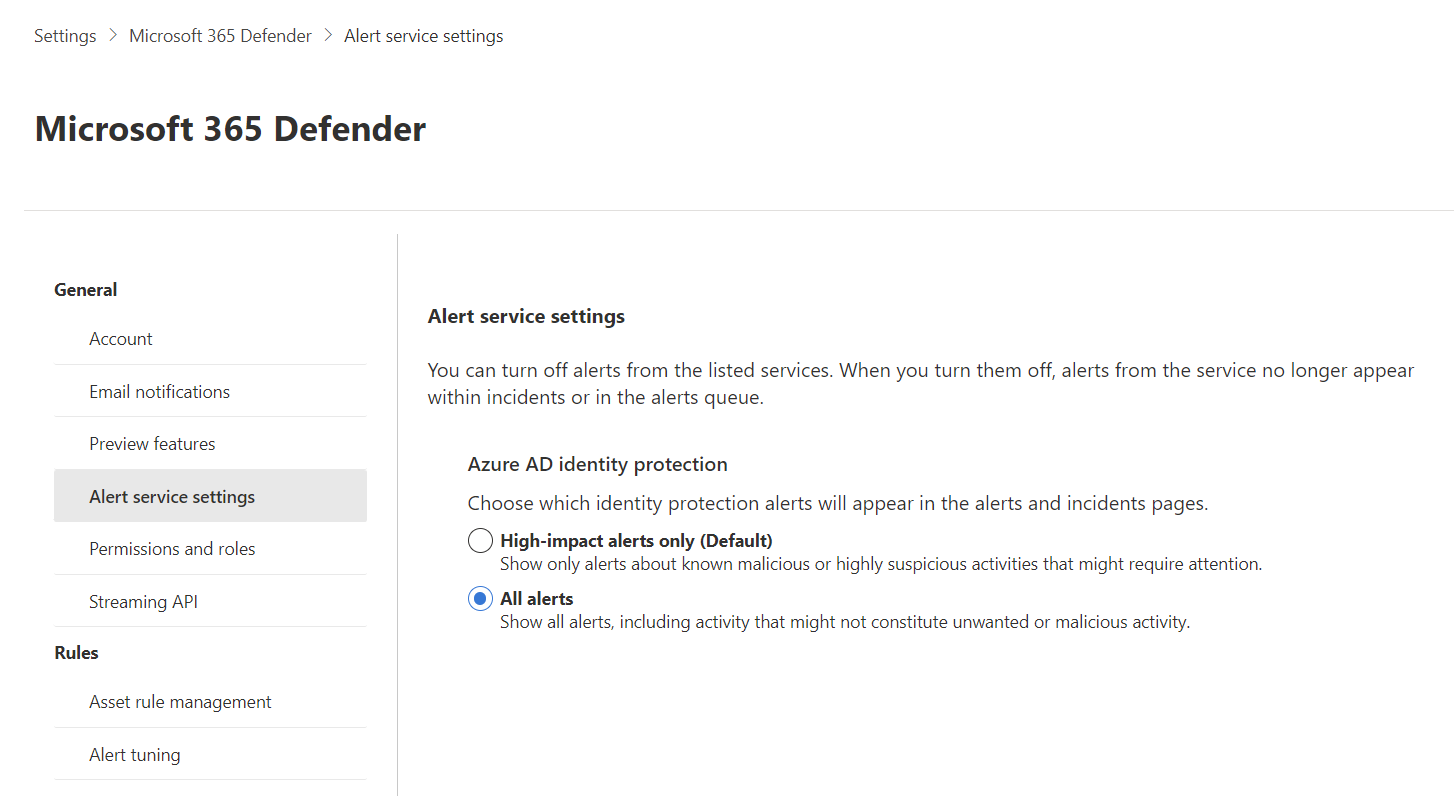Screen dimensions: 1454x796
Task: Open the Alert tuning page
Action: [x=134, y=753]
